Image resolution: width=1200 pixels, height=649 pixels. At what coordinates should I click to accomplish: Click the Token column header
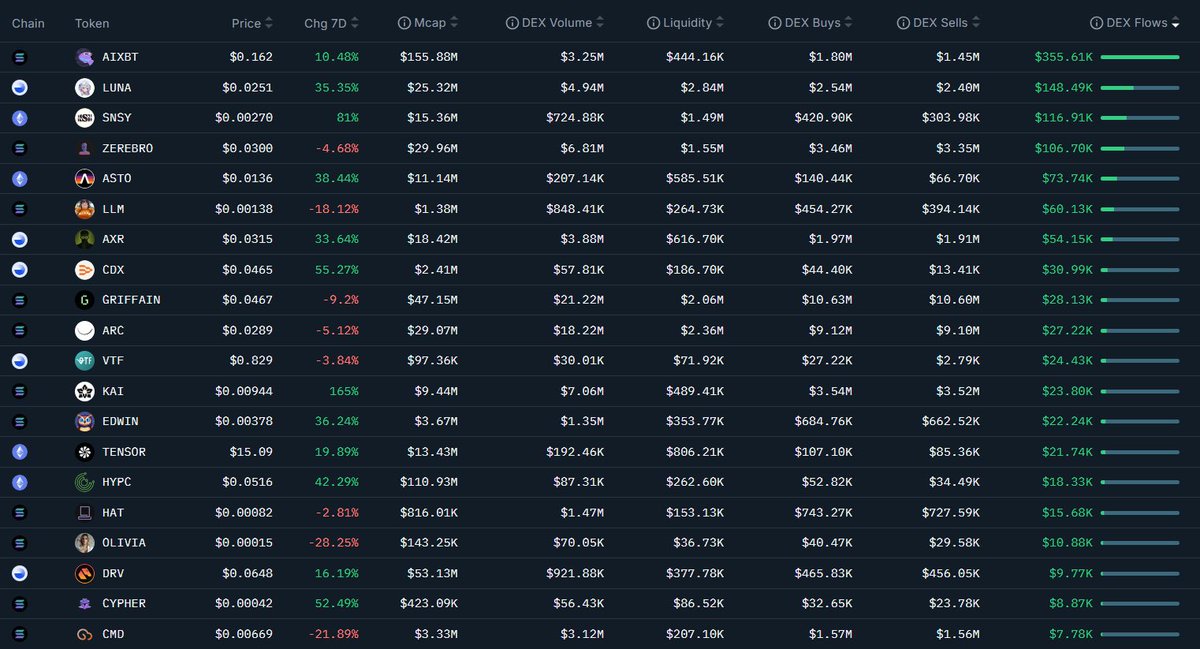pos(92,23)
